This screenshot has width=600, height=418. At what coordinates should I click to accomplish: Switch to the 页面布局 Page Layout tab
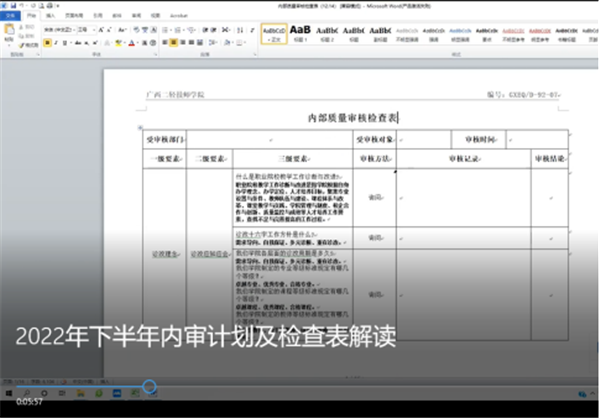point(74,16)
